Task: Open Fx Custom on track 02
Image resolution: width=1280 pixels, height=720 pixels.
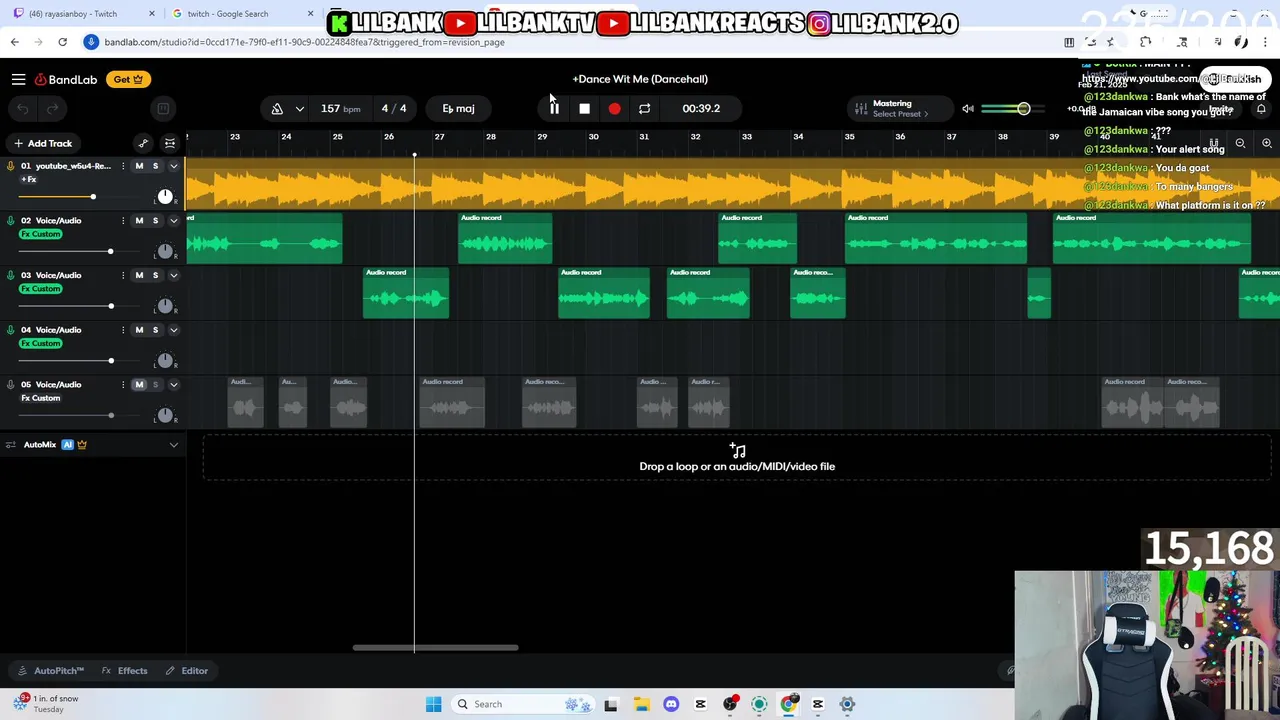Action: [41, 234]
